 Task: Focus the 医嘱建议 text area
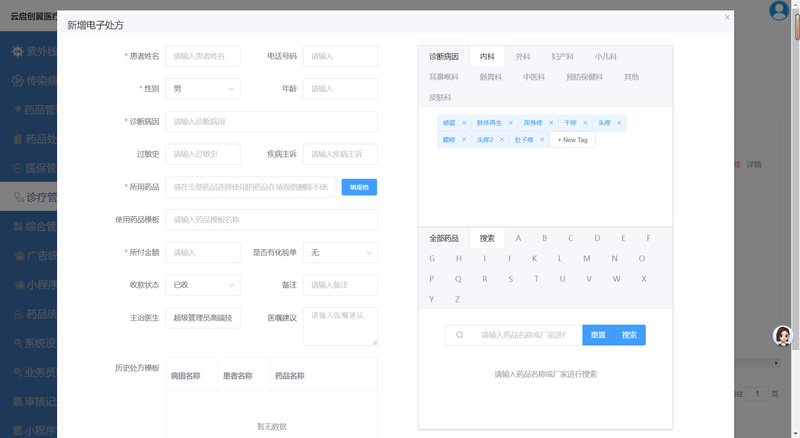(340, 326)
